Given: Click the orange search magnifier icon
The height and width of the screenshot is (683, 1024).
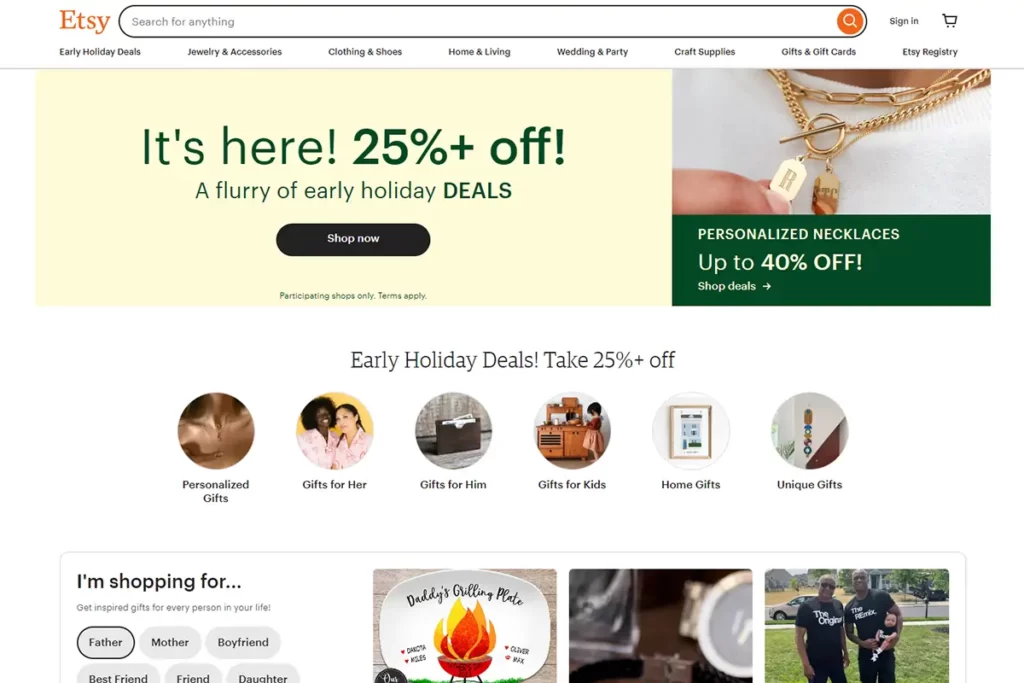Looking at the screenshot, I should tap(849, 22).
